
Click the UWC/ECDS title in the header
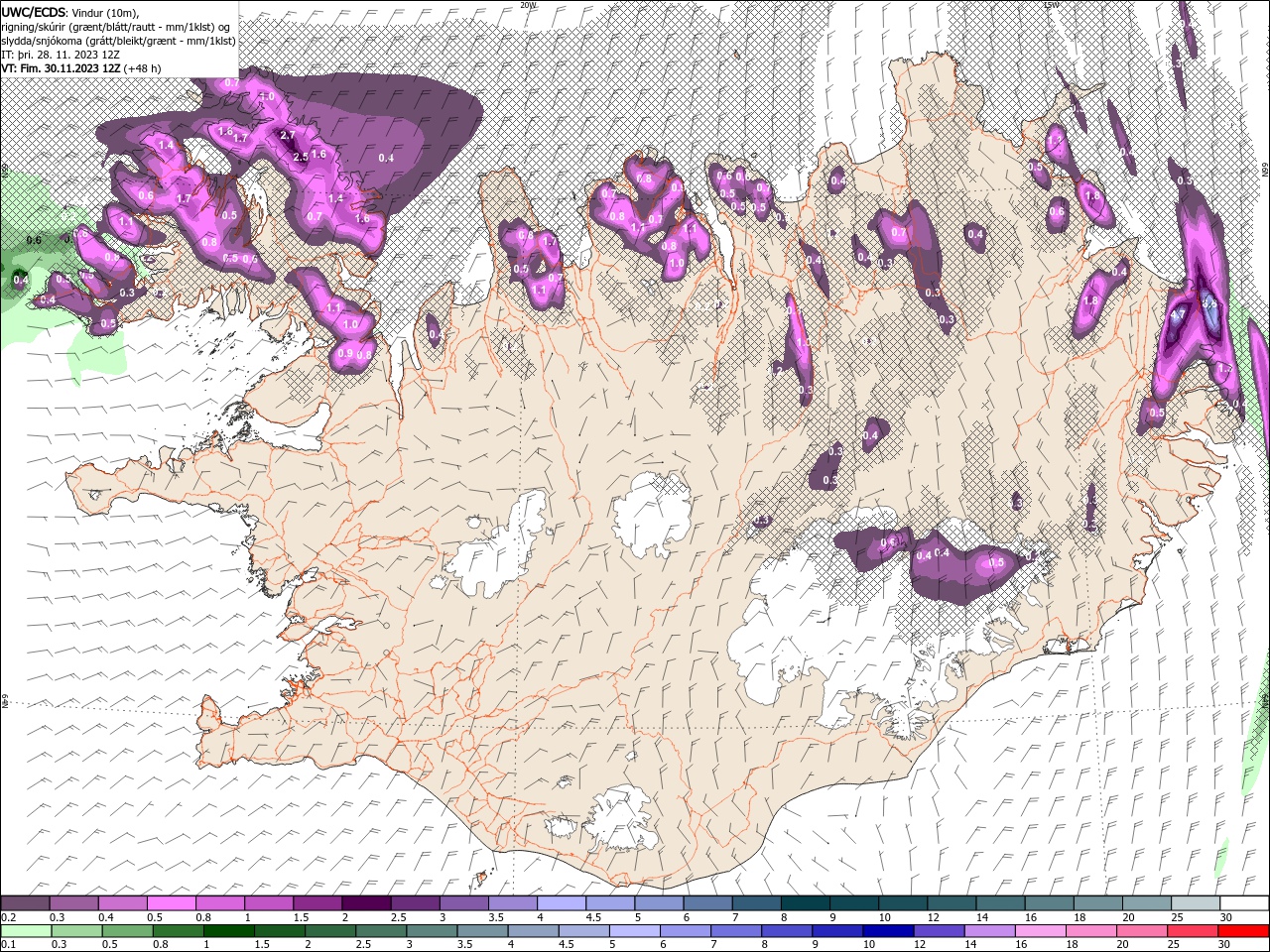click(x=34, y=11)
